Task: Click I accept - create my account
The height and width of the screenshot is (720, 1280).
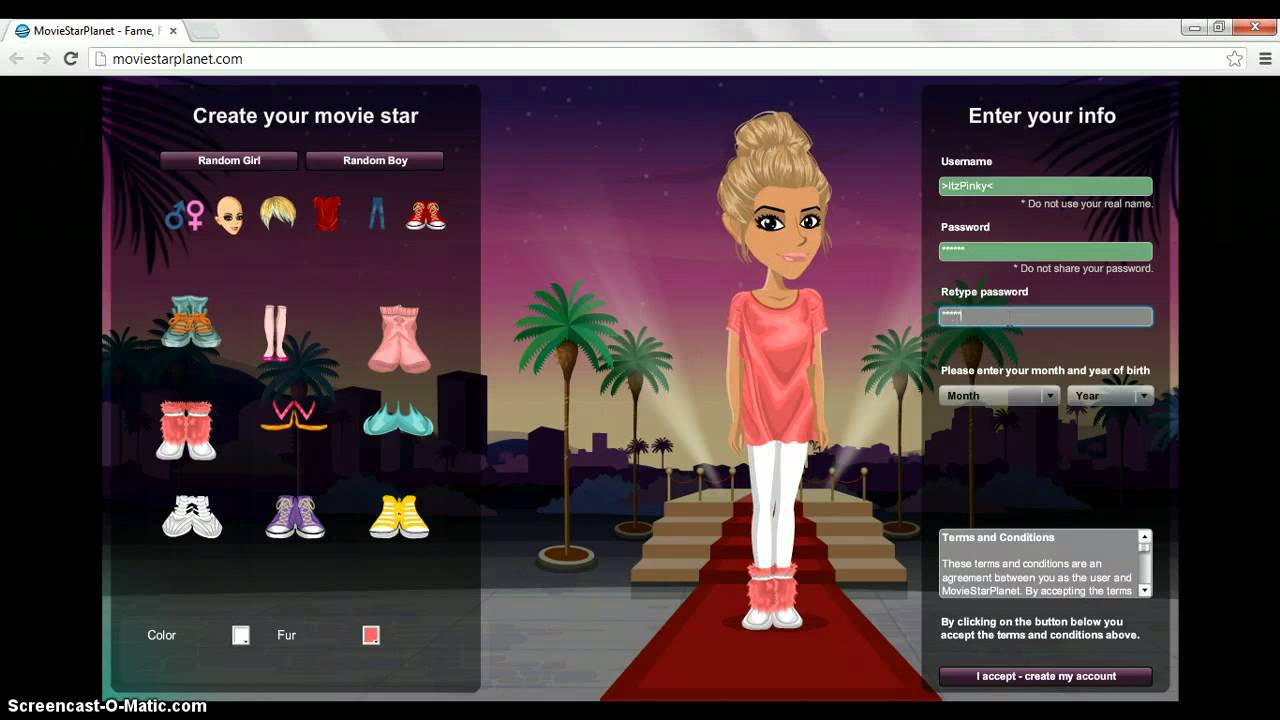Action: tap(1046, 676)
